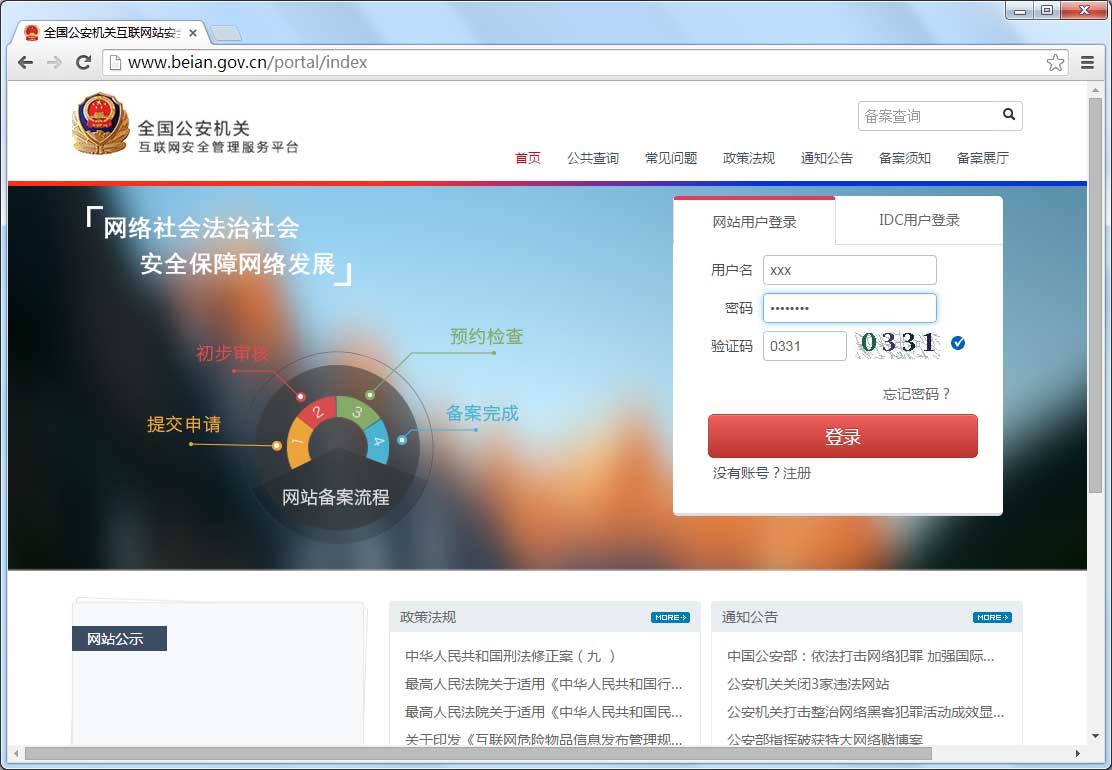Focus the 密码 password field

click(850, 308)
